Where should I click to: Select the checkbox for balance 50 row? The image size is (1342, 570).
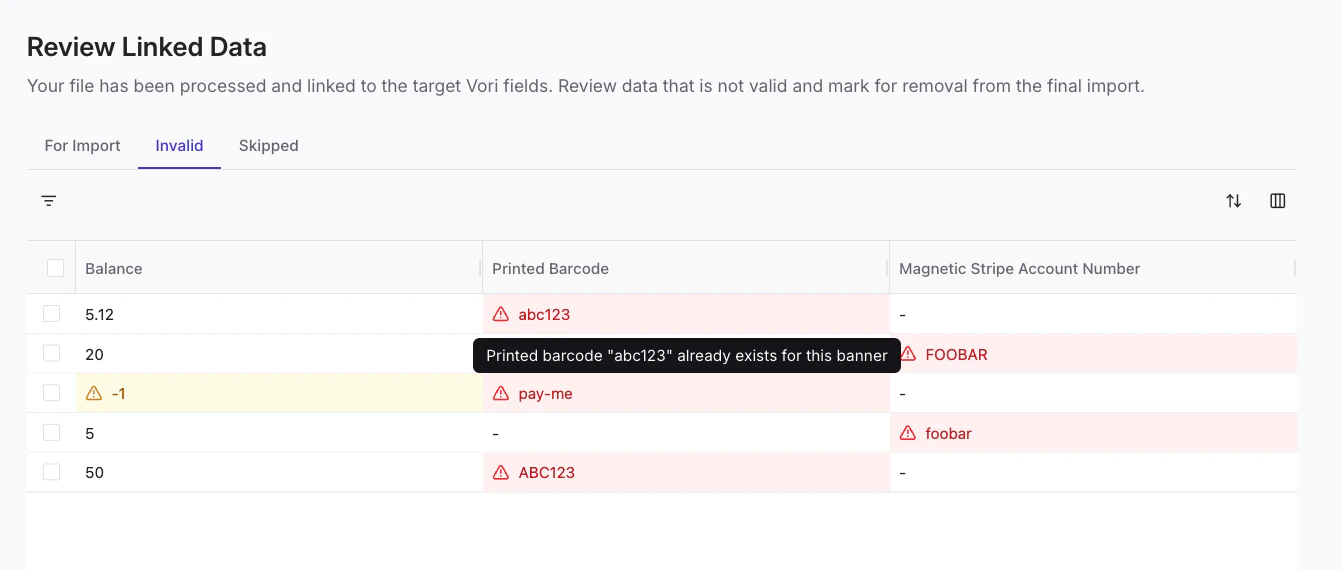pyautogui.click(x=51, y=472)
